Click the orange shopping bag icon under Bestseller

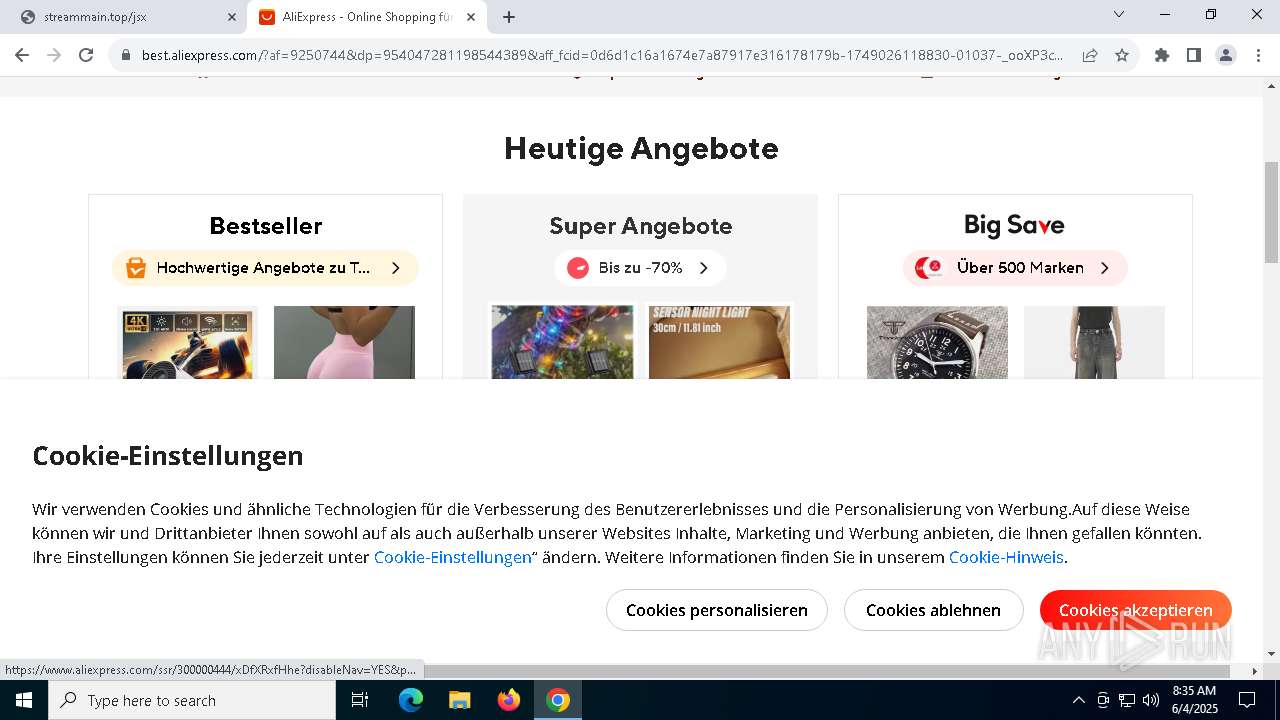(x=137, y=268)
